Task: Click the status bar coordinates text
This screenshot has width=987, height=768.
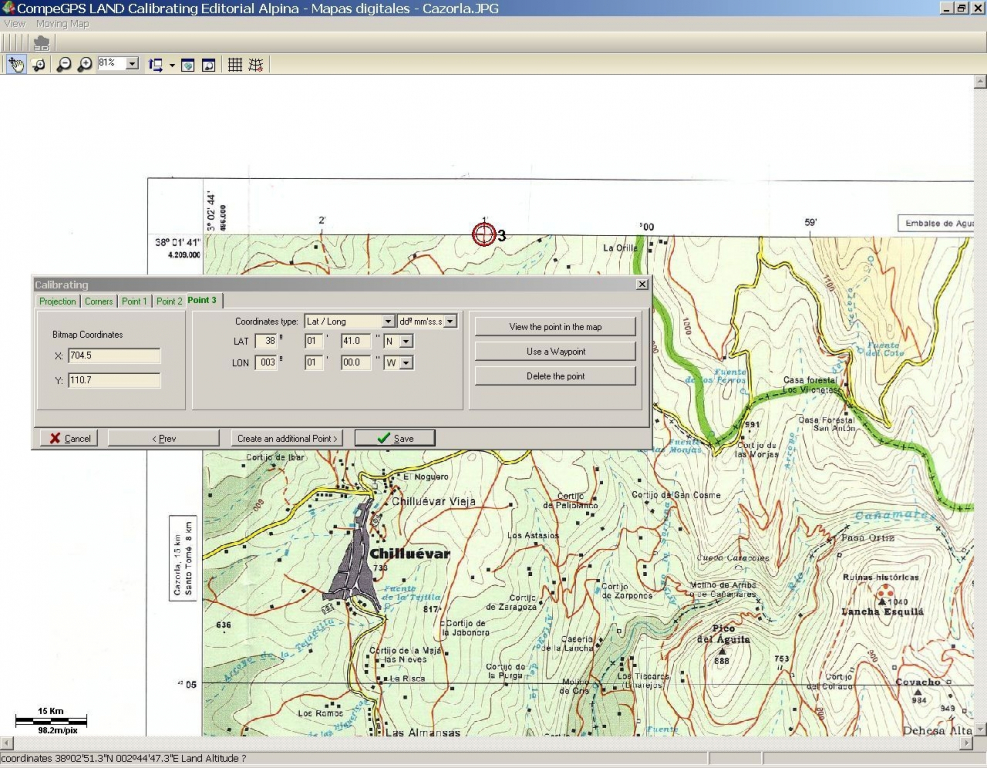Action: tap(123, 759)
